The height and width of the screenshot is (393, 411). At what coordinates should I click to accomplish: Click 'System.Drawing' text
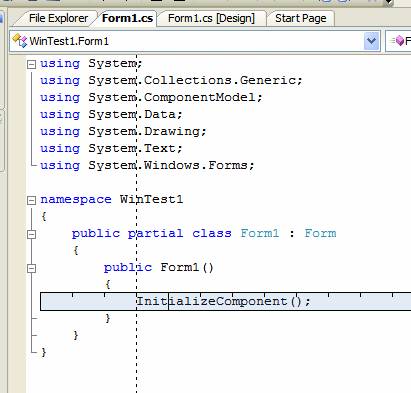144,131
